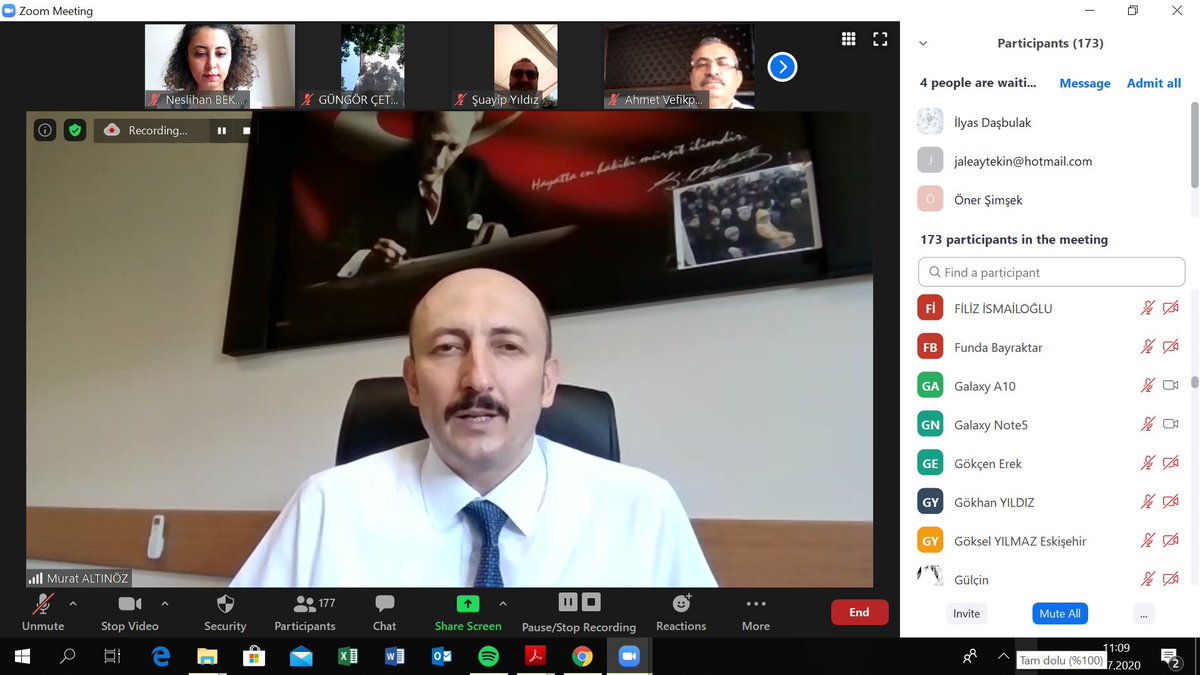Viewport: 1200px width, 675px height.
Task: Select waiting participant İlyas Daşbulak
Action: pyautogui.click(x=1050, y=122)
